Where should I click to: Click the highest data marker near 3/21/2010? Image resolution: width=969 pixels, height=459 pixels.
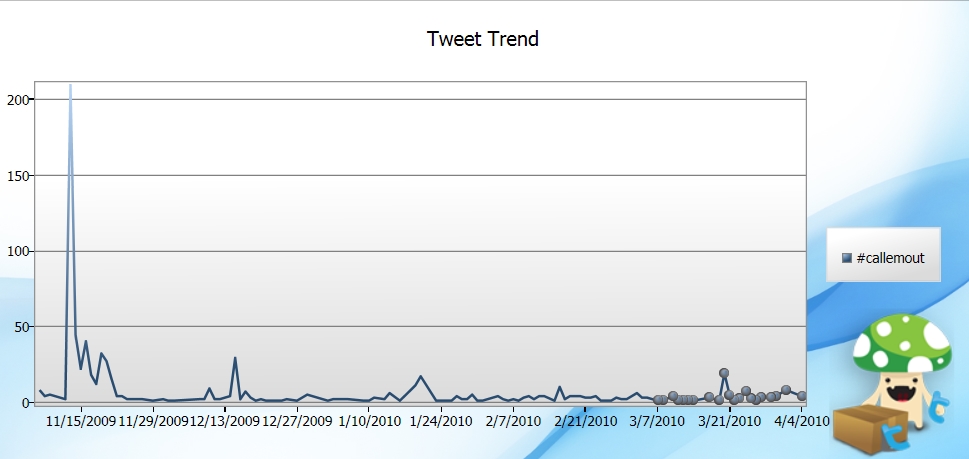coord(724,373)
